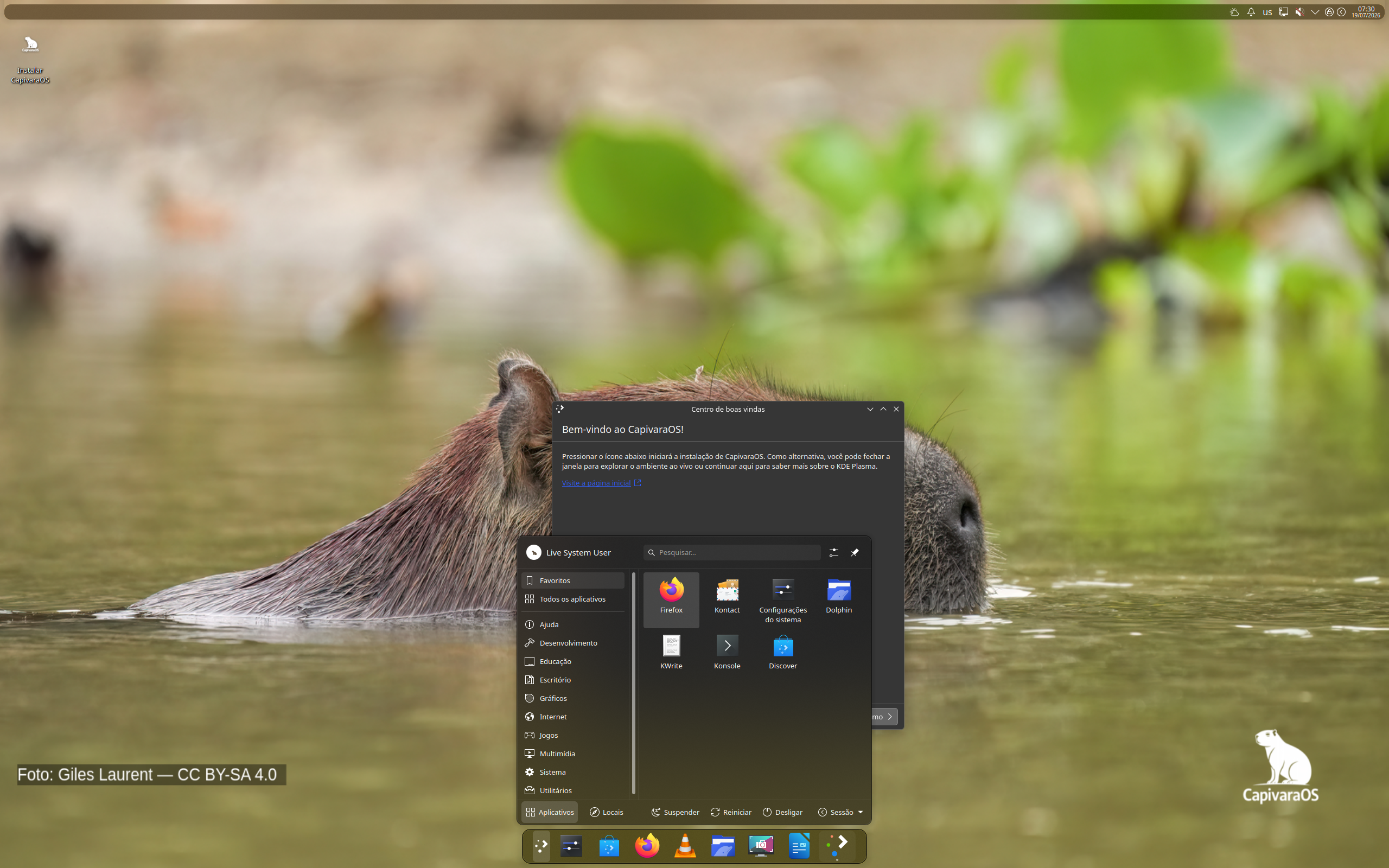1389x868 pixels.
Task: Select Welcome Center task in the dock
Action: [x=837, y=846]
